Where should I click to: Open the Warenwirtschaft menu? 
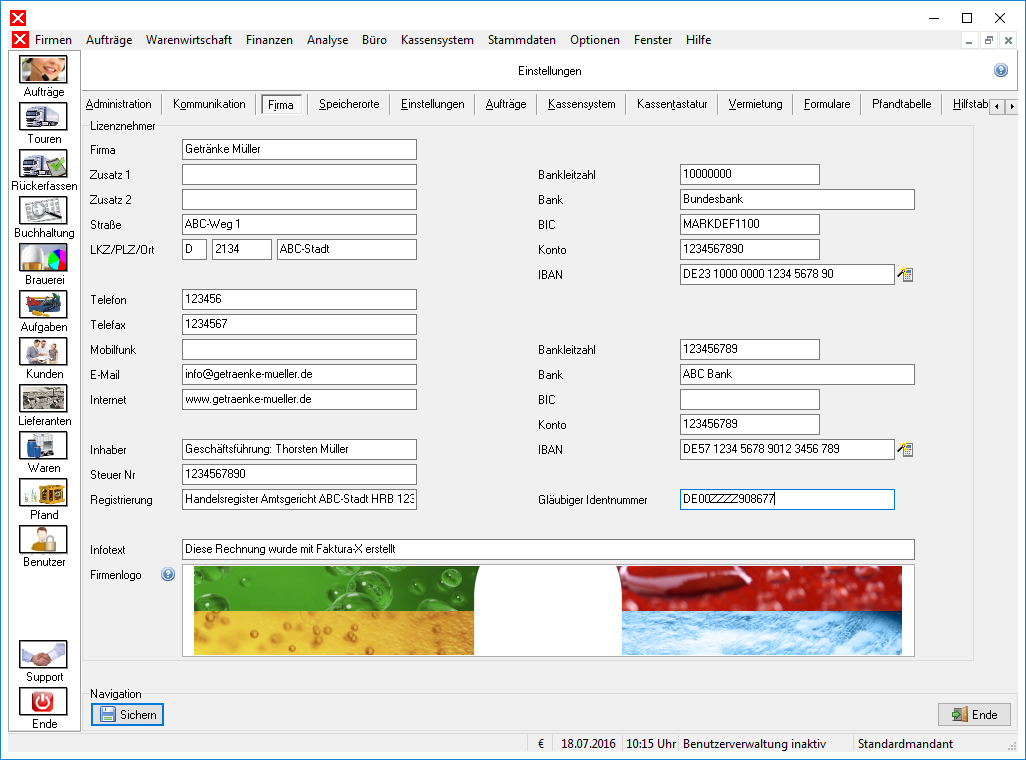(x=189, y=40)
